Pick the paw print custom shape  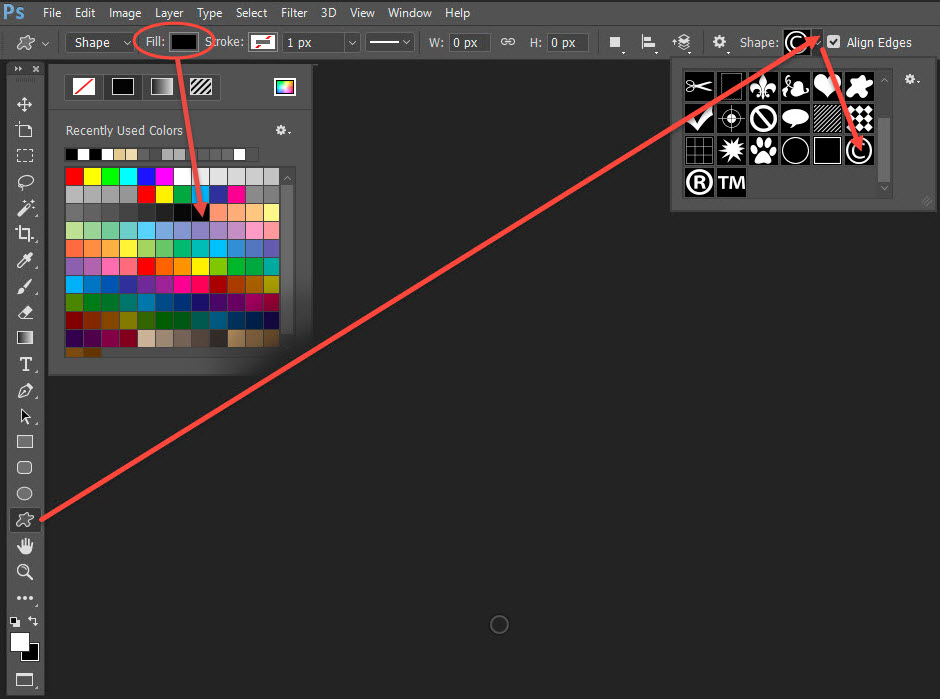tap(763, 150)
